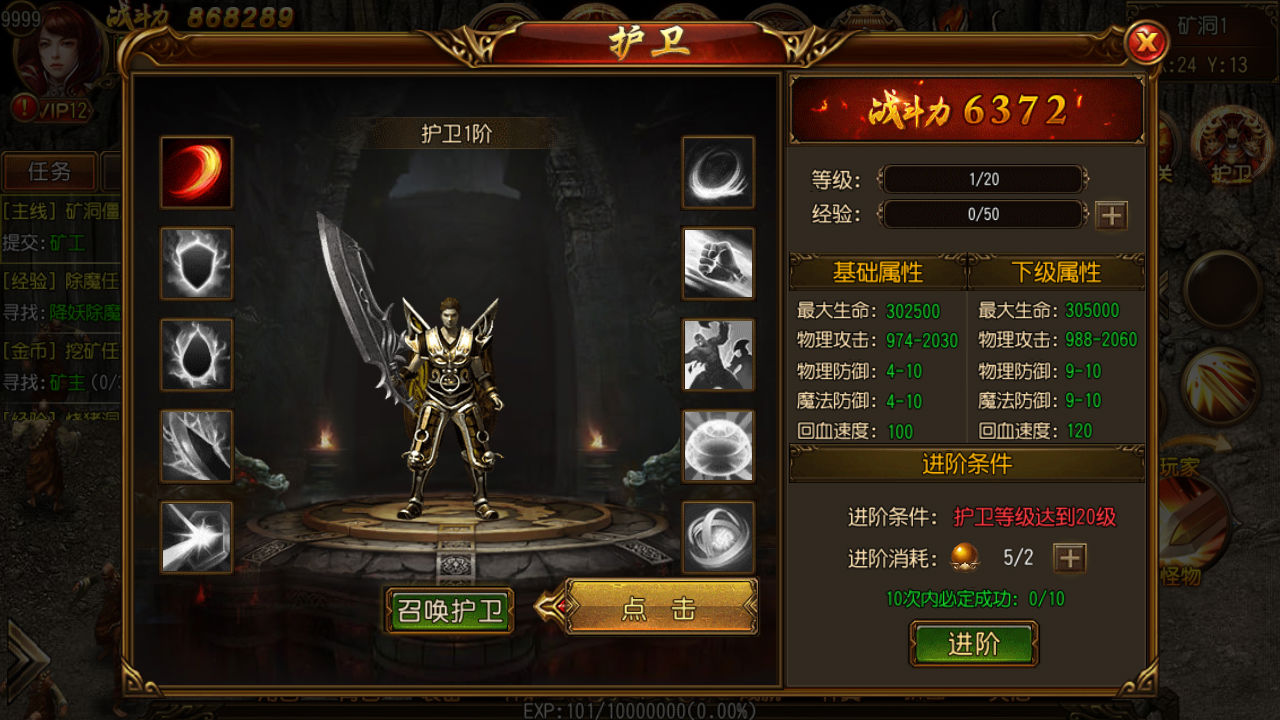Close the 护卫 guard panel
The width and height of the screenshot is (1280, 720).
pos(1147,43)
